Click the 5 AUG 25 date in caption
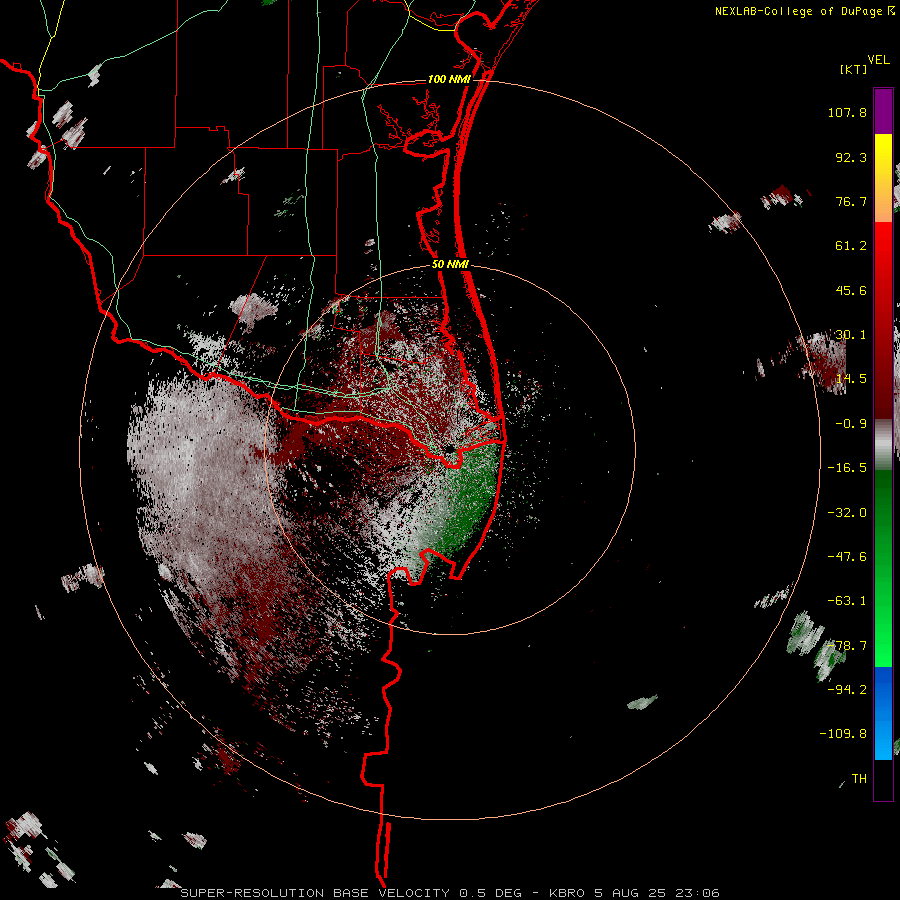 631,893
